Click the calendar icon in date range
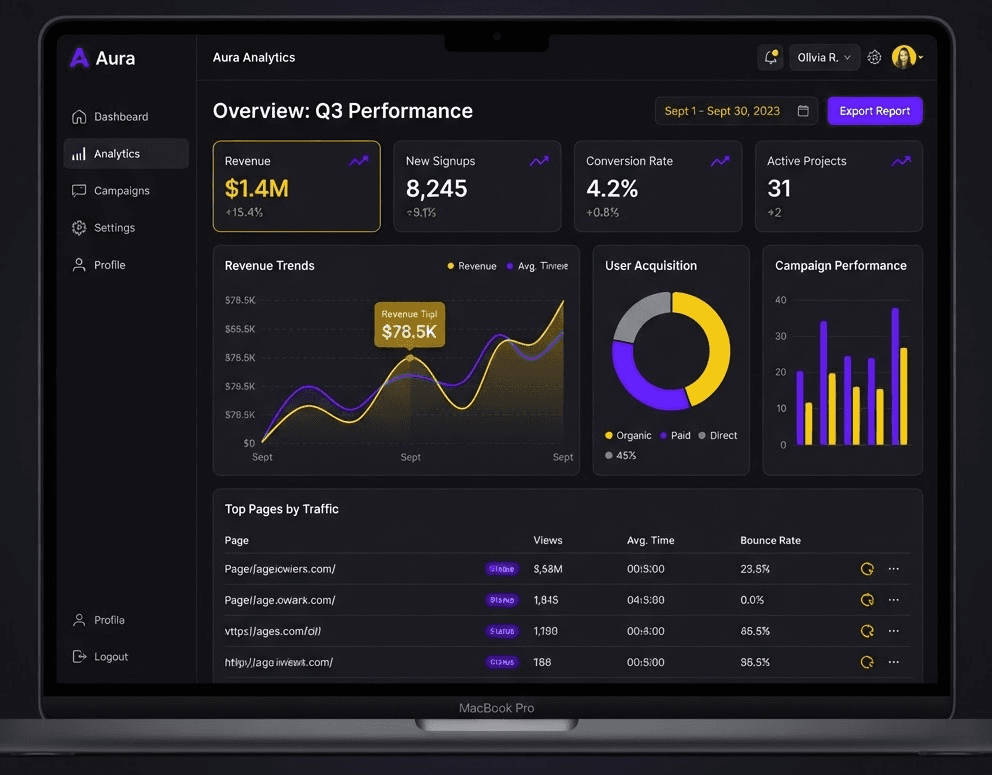This screenshot has height=775, width=992. (803, 111)
